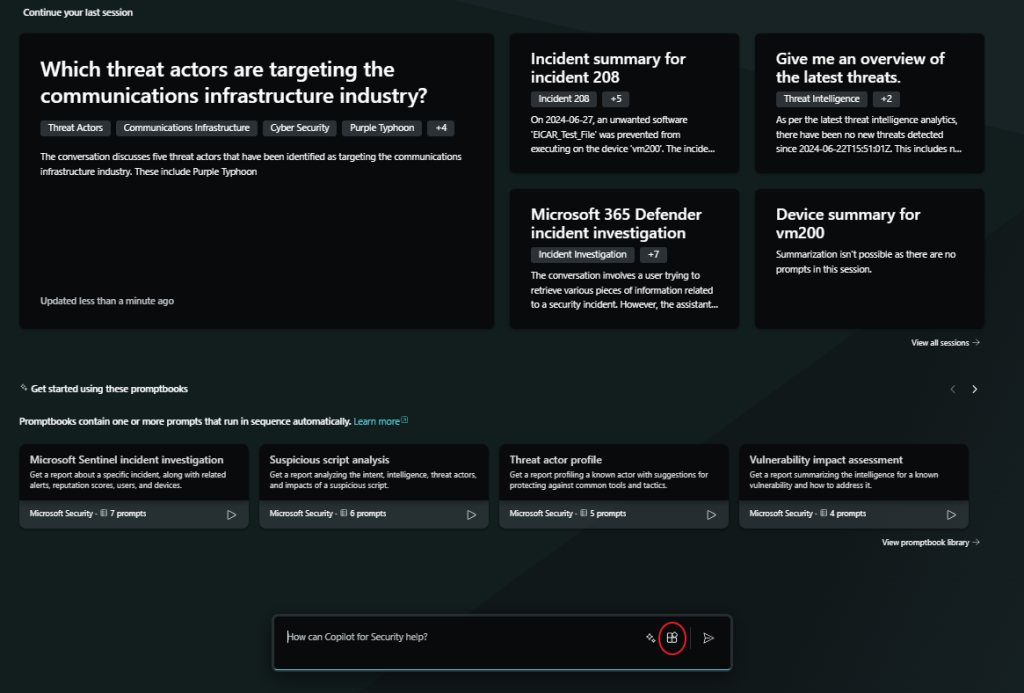Run the Vulnerability impact assessment promptbook
This screenshot has width=1024, height=693.
pyautogui.click(x=951, y=515)
